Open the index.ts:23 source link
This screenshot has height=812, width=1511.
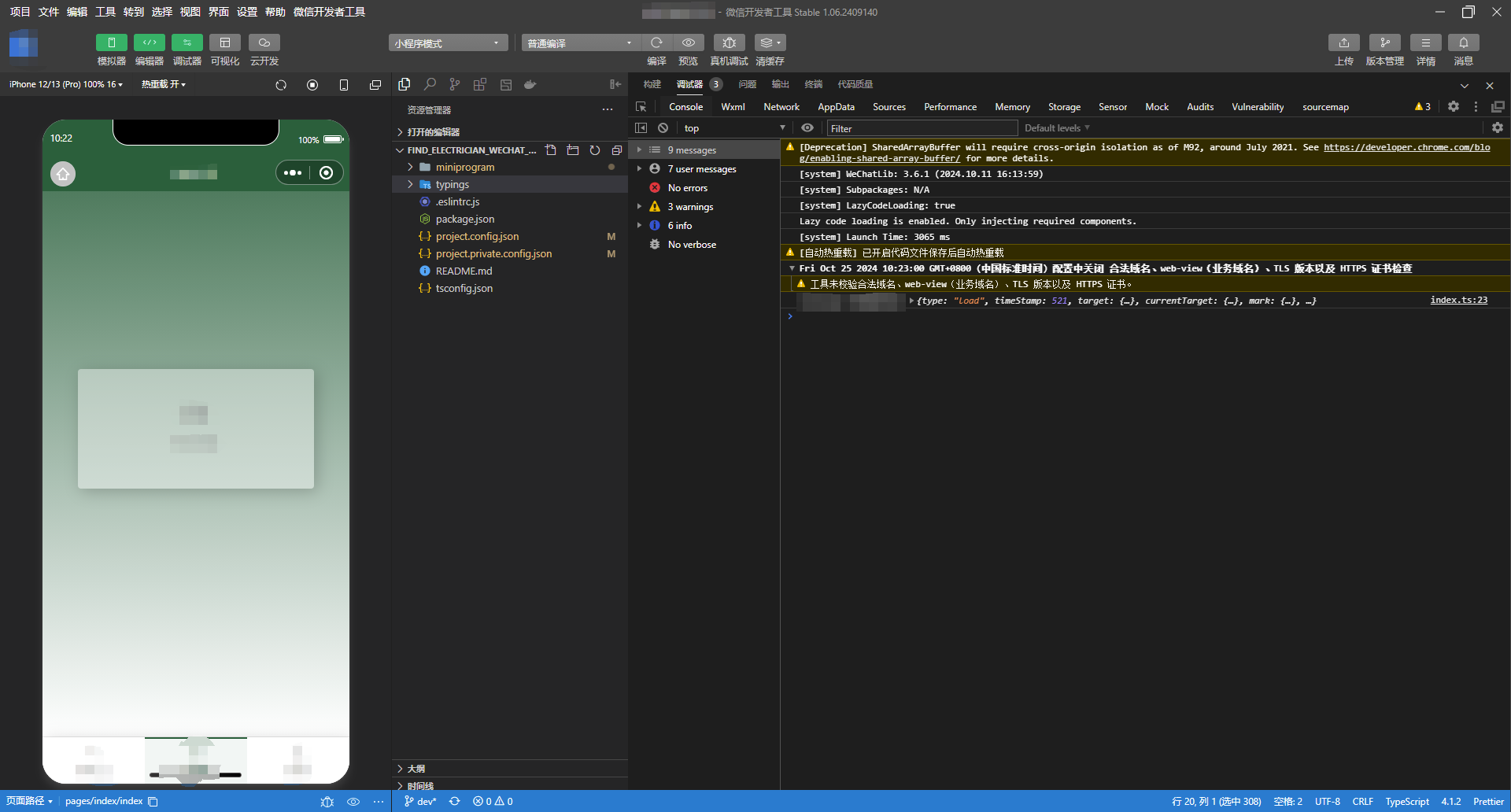[x=1459, y=300]
